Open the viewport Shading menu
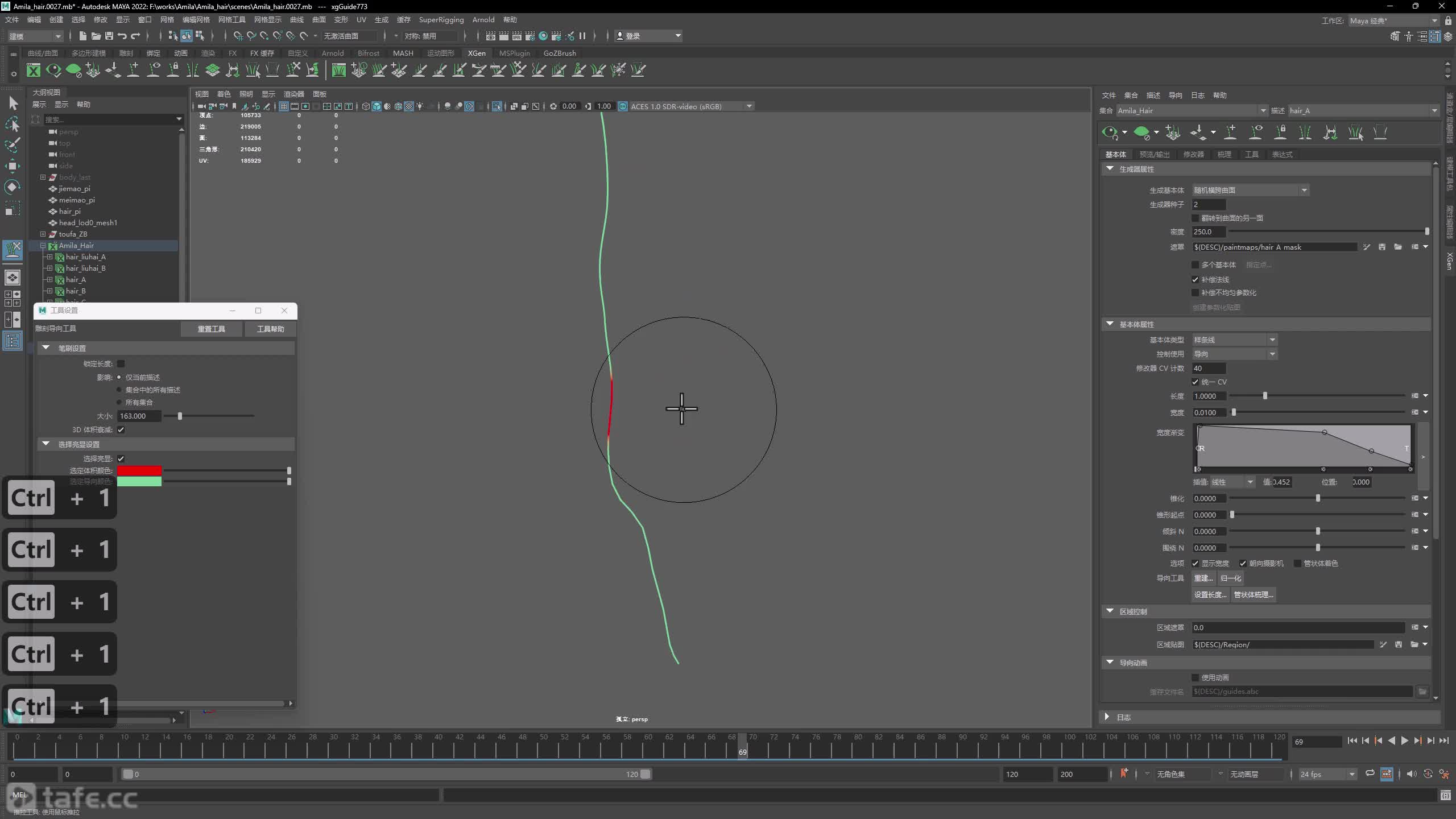This screenshot has width=1456, height=819. (x=224, y=94)
